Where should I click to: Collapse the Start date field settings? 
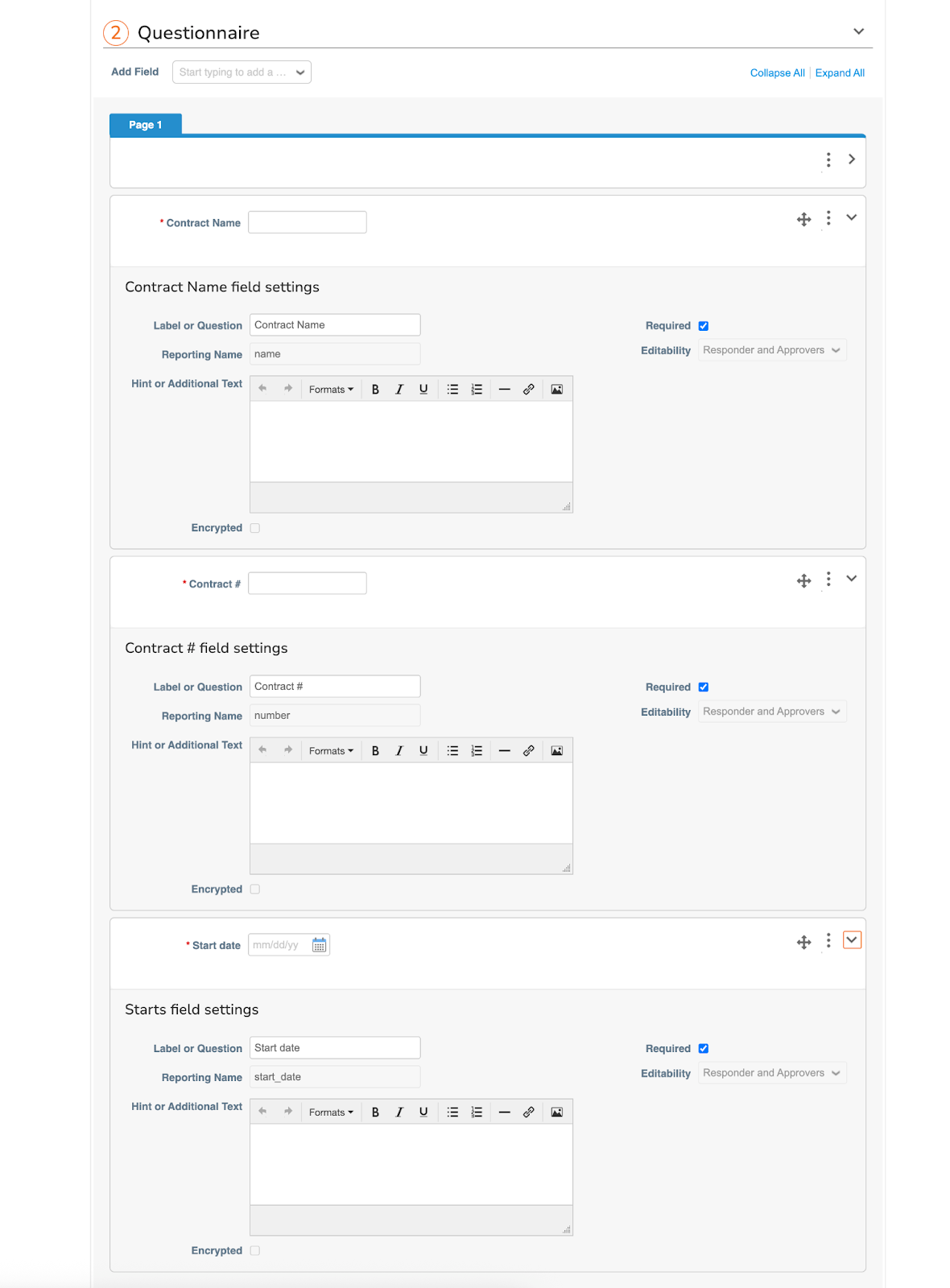point(852,940)
